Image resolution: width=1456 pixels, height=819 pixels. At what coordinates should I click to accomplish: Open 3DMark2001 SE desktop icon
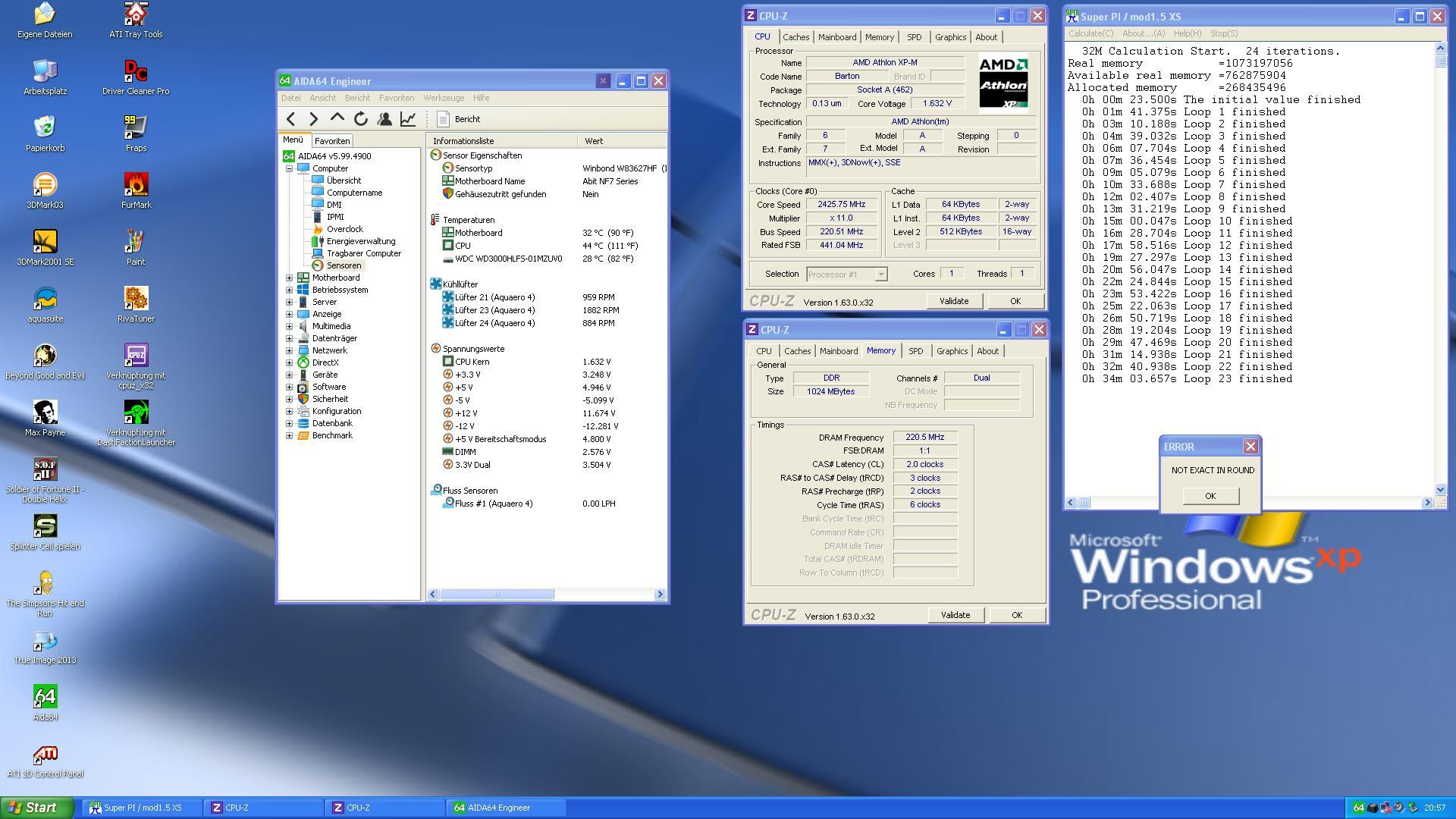45,248
